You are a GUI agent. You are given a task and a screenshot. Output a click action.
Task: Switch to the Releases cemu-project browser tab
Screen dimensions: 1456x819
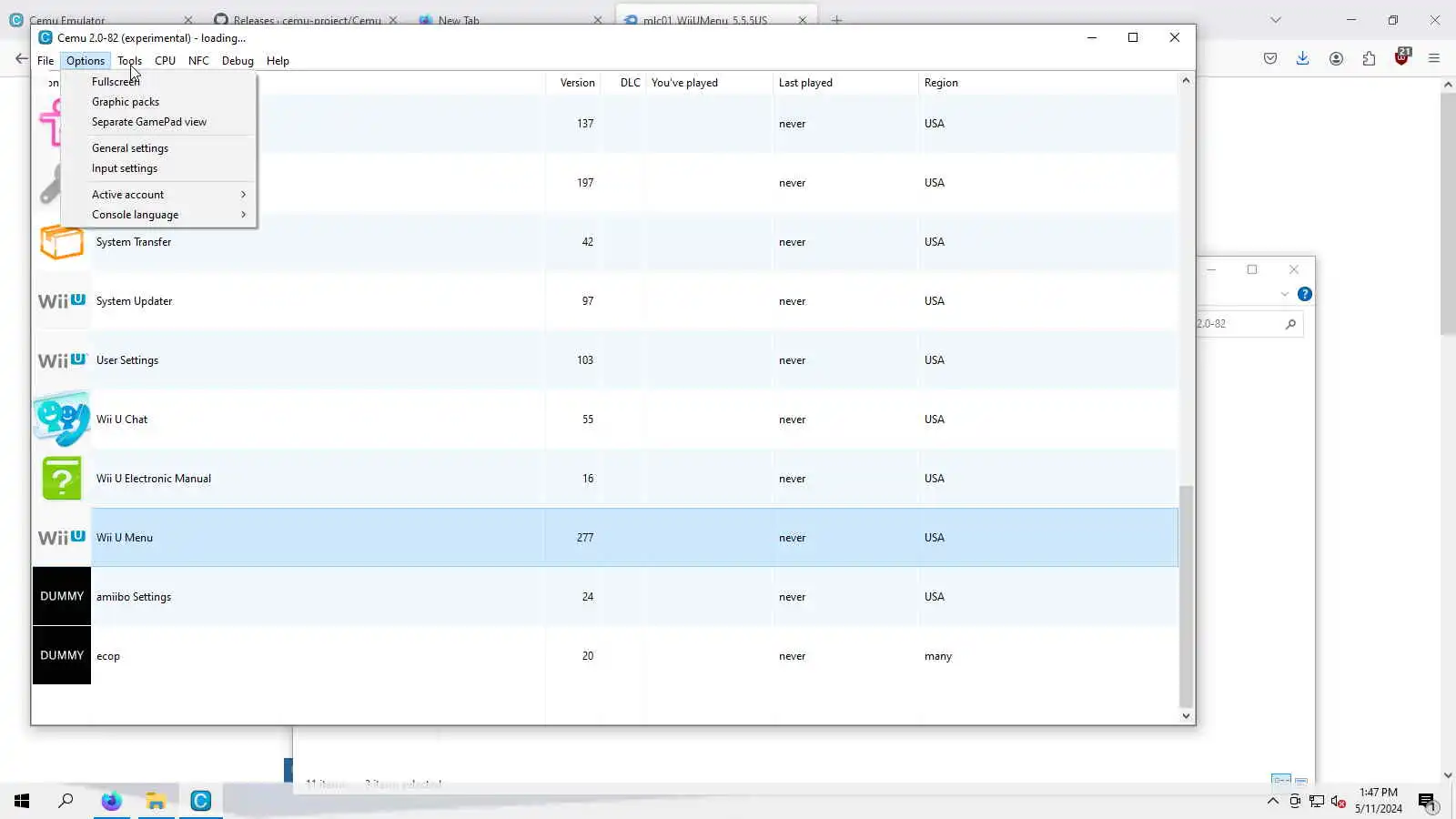pyautogui.click(x=305, y=20)
